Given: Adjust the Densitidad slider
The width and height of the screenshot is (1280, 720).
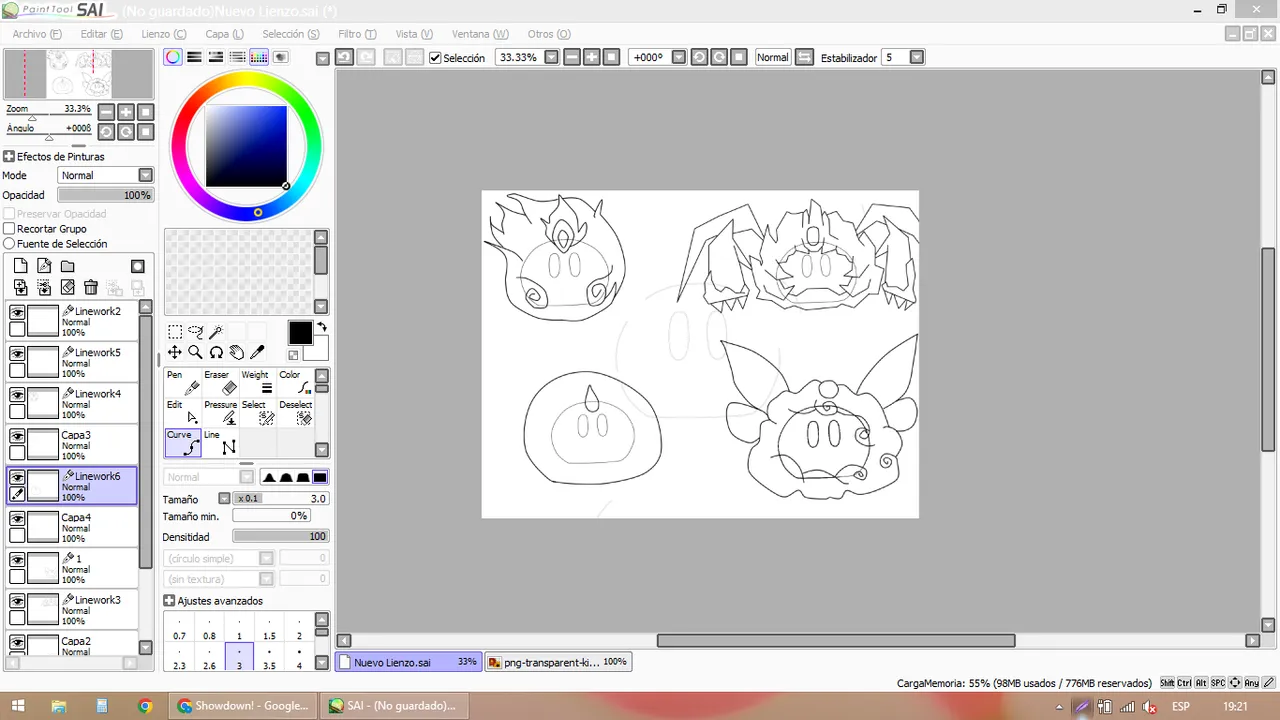Looking at the screenshot, I should [281, 536].
